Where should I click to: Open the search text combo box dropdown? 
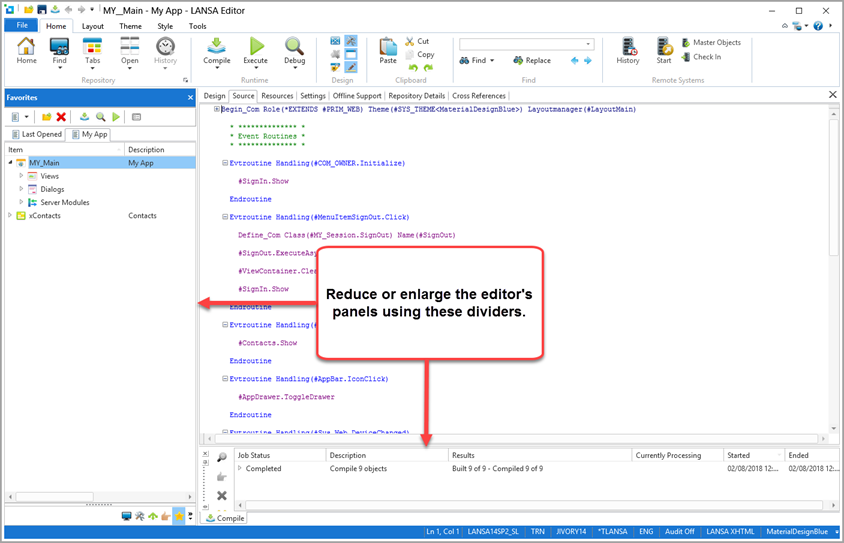point(588,44)
